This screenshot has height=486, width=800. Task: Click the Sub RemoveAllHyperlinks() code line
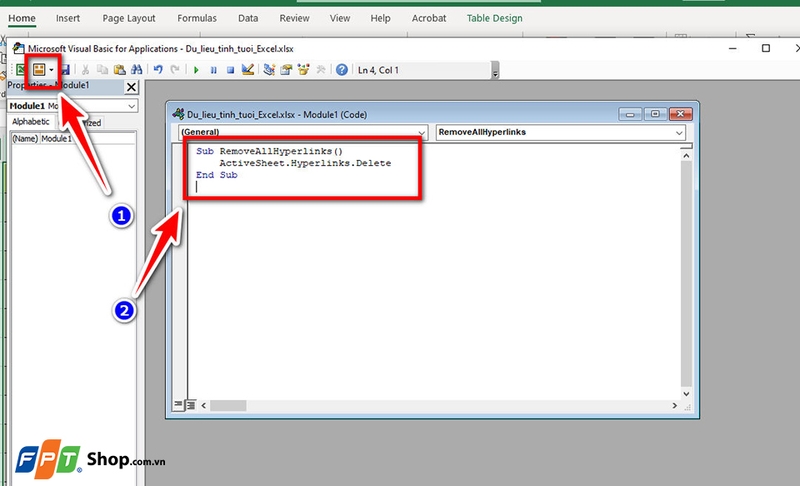pos(269,151)
